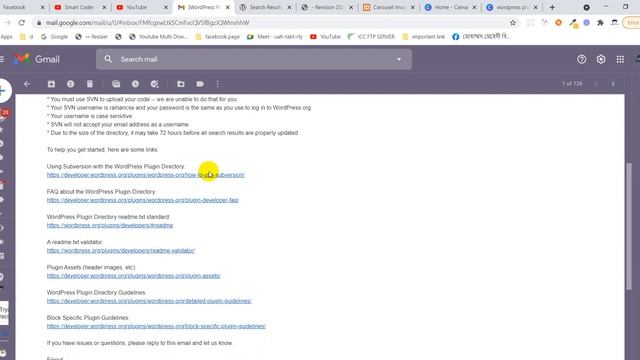640x360 pixels.
Task: Open the how-to-use-subversion link
Action: click(x=146, y=175)
